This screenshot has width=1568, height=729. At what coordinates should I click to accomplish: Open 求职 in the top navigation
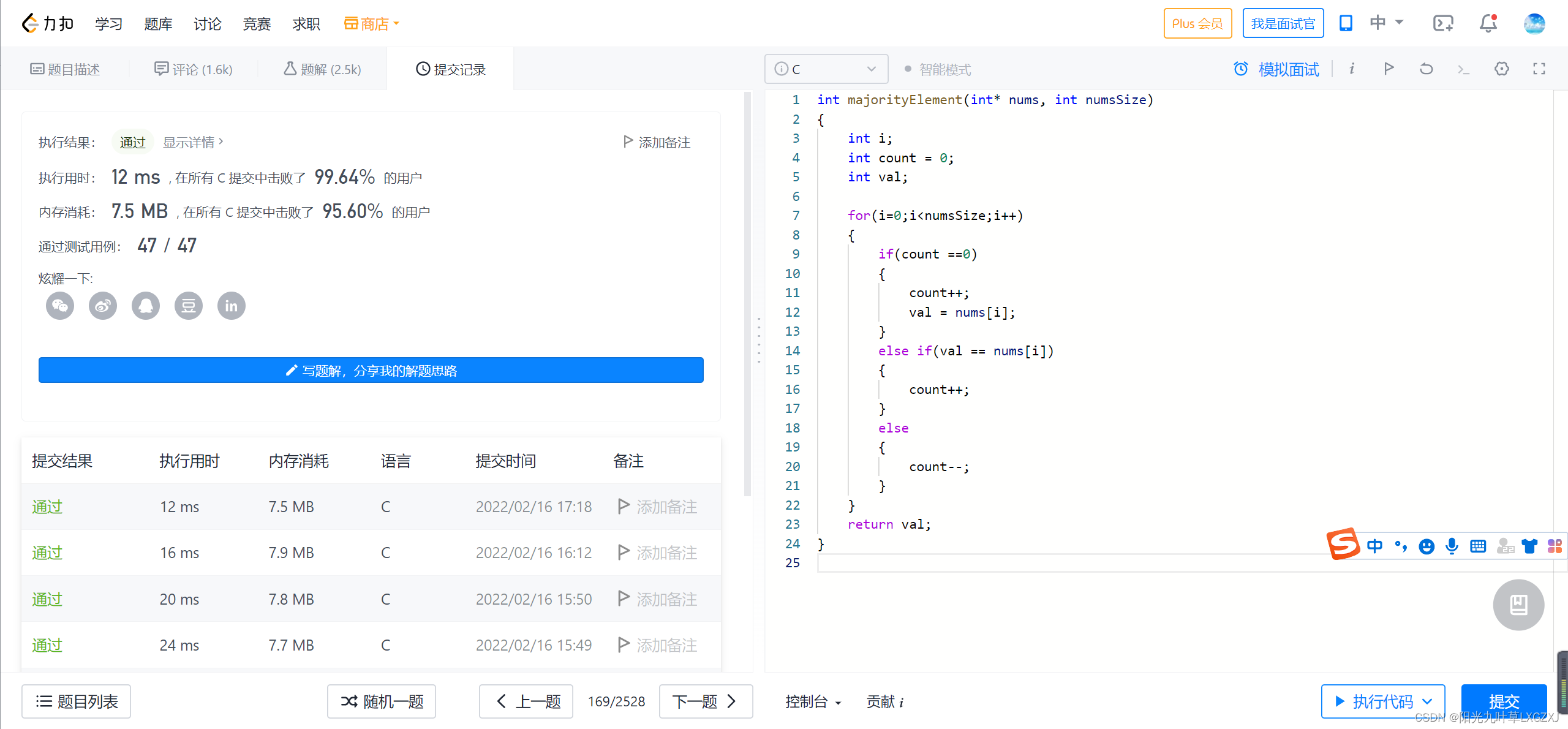pos(306,24)
